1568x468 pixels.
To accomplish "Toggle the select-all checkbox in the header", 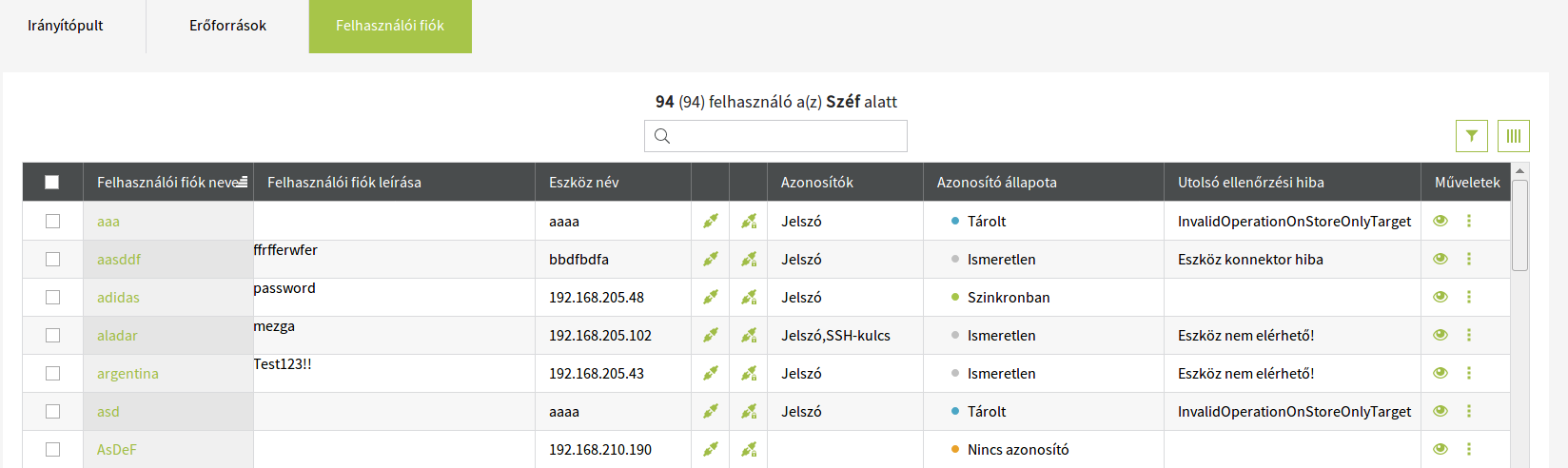I will (52, 182).
